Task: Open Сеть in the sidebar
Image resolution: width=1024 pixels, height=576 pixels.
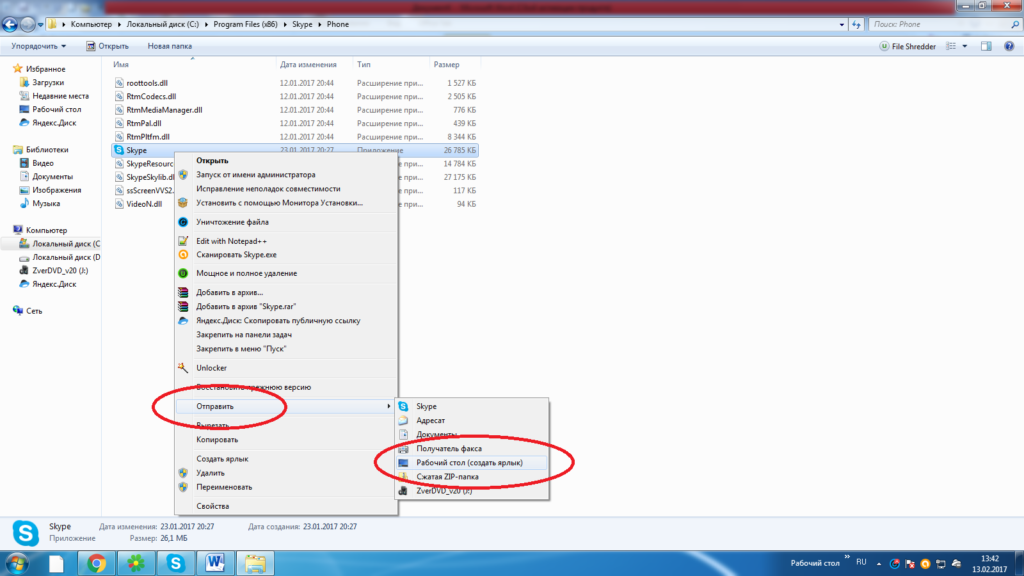Action: 34,311
